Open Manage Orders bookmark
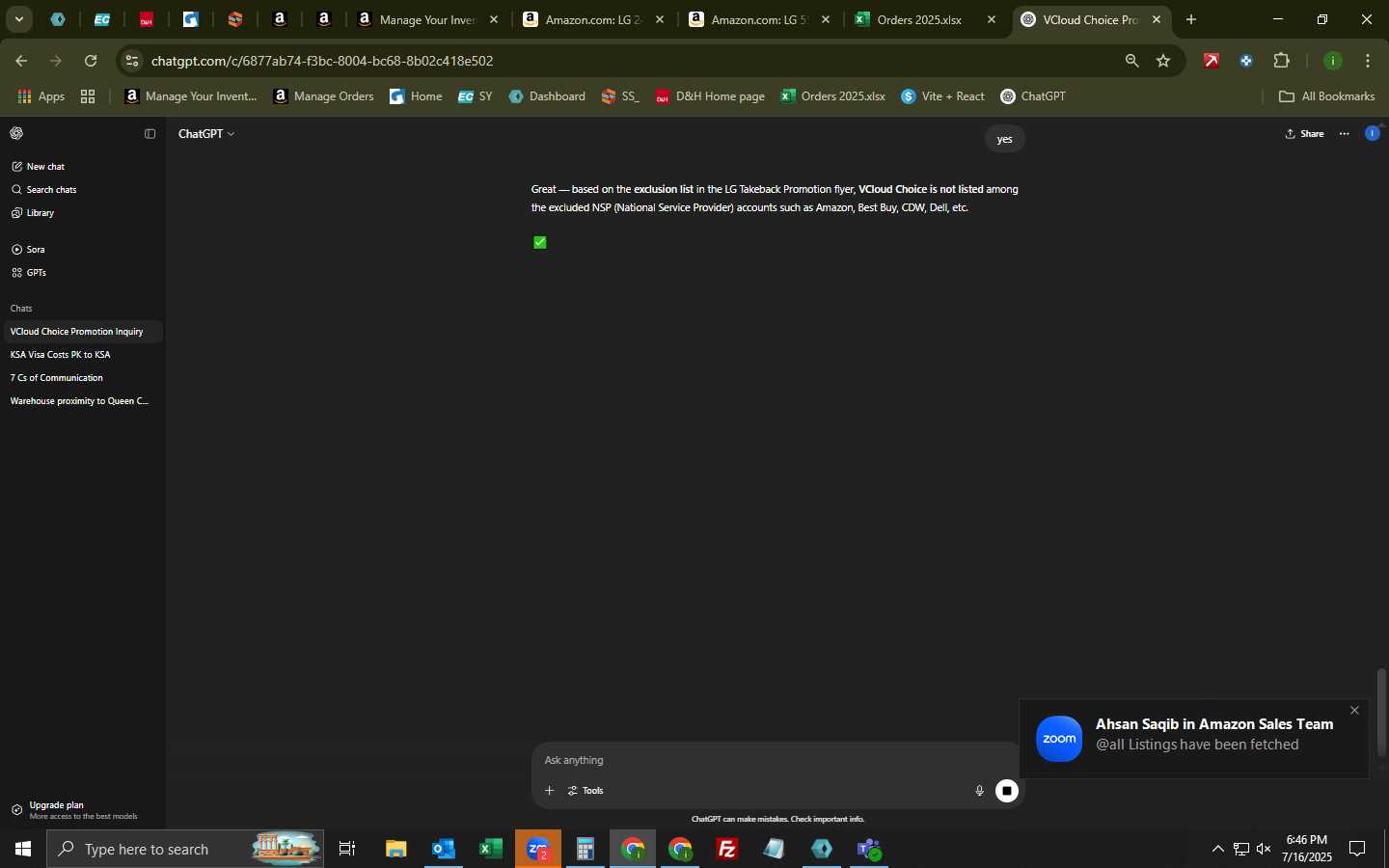 324,96
